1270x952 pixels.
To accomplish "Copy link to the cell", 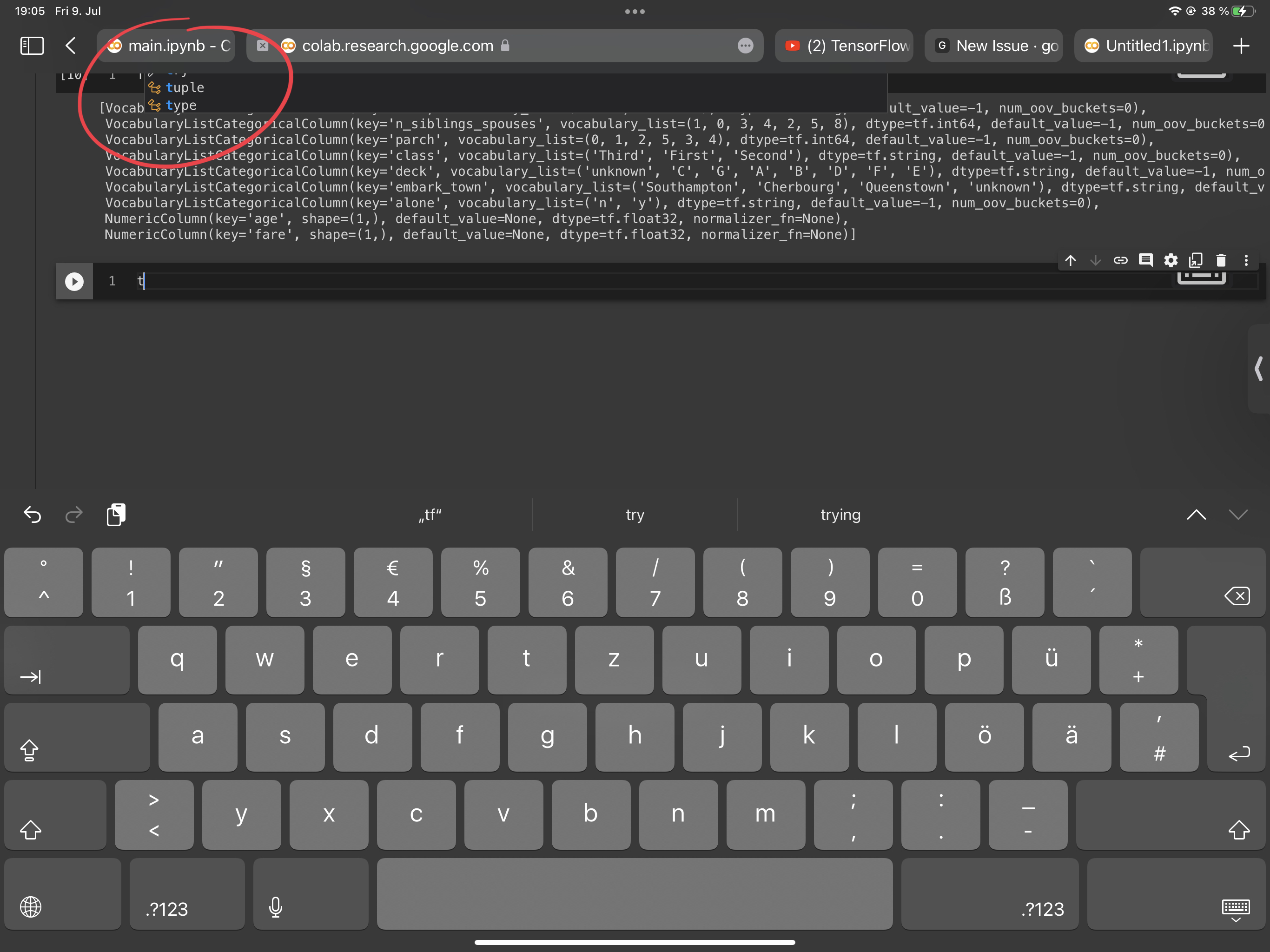I will (1121, 260).
